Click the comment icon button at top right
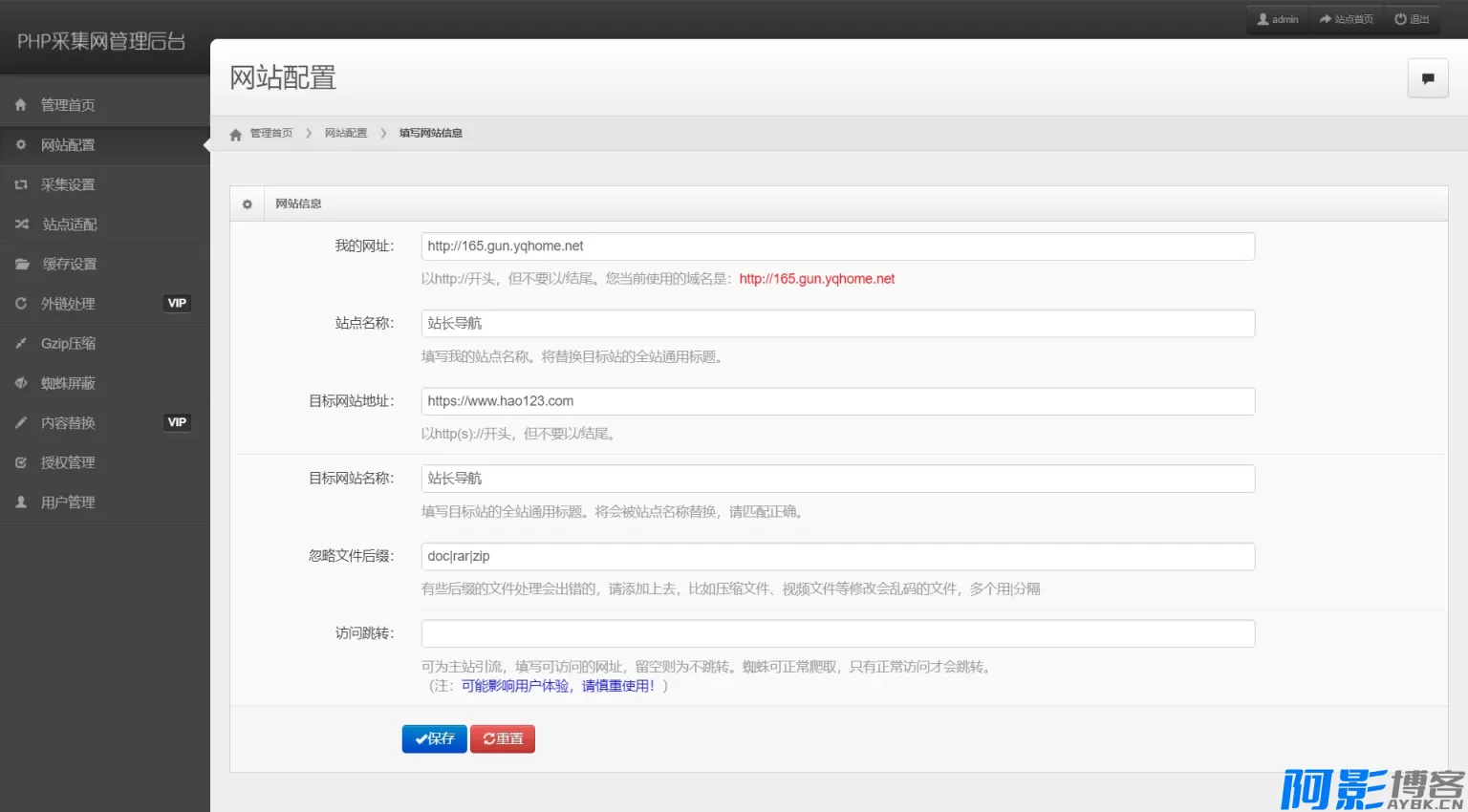 (x=1428, y=78)
